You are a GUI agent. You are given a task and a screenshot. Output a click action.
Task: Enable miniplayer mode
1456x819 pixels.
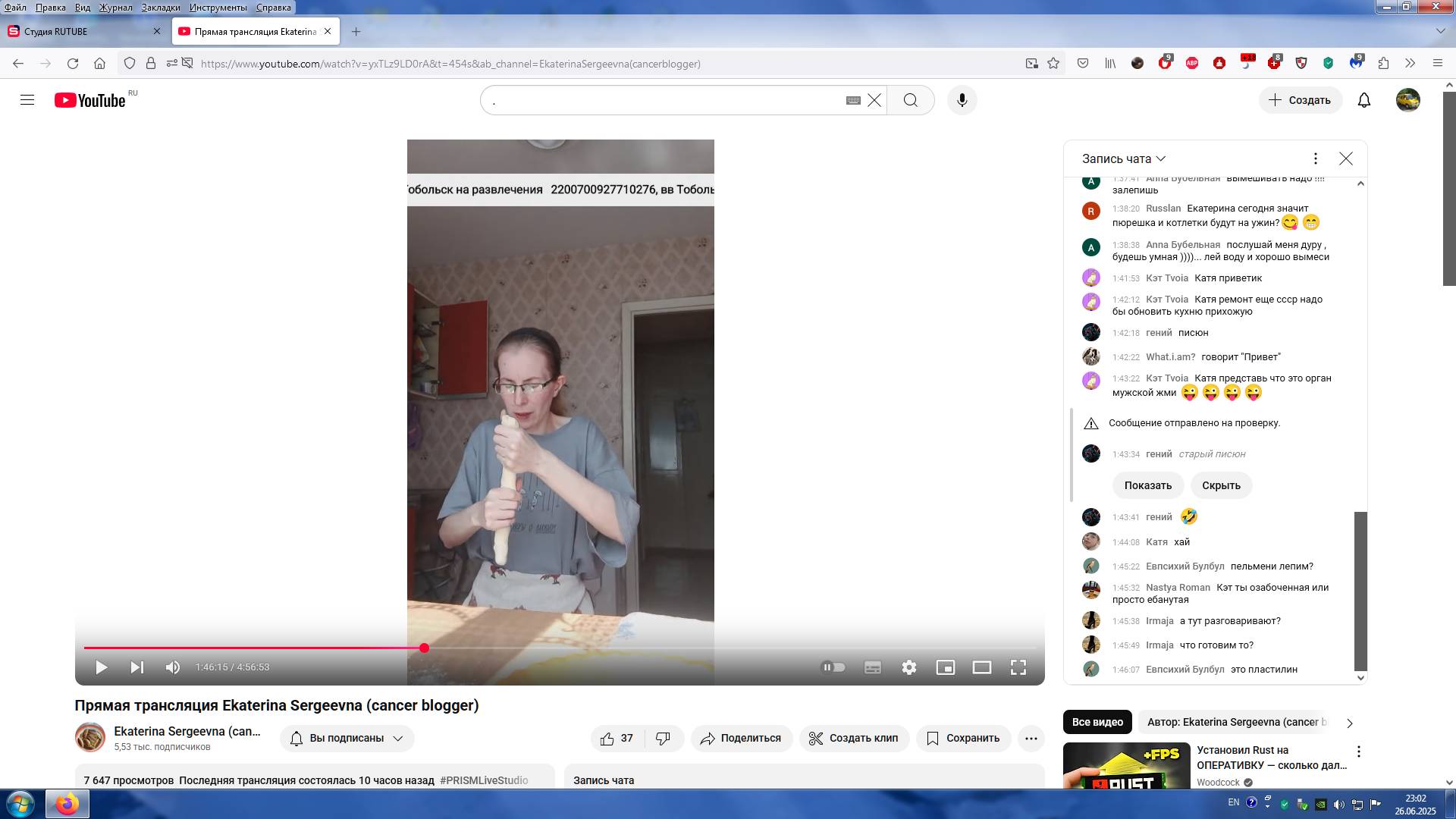[x=945, y=667]
